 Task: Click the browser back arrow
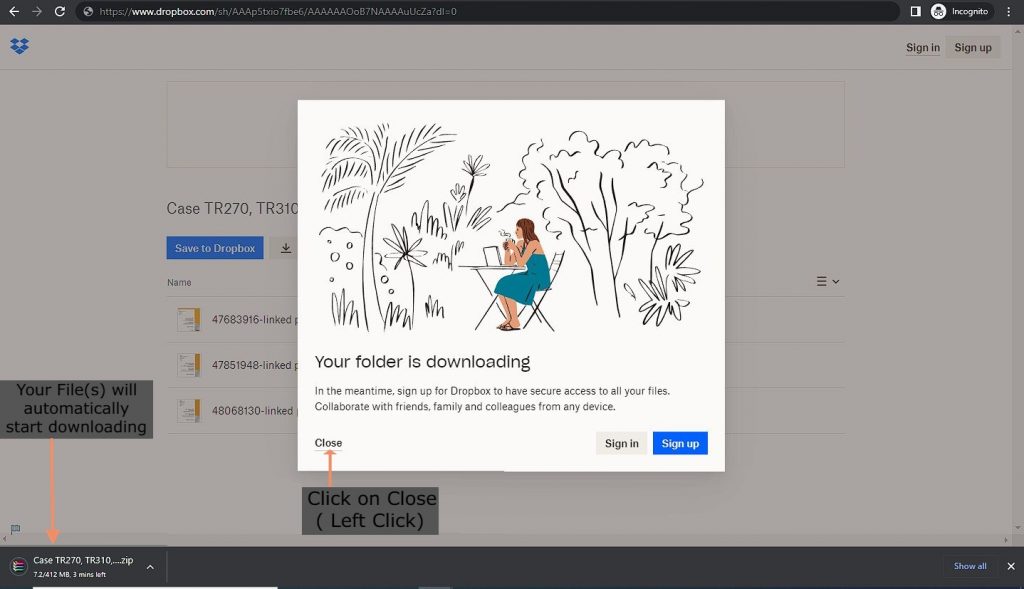pos(13,11)
